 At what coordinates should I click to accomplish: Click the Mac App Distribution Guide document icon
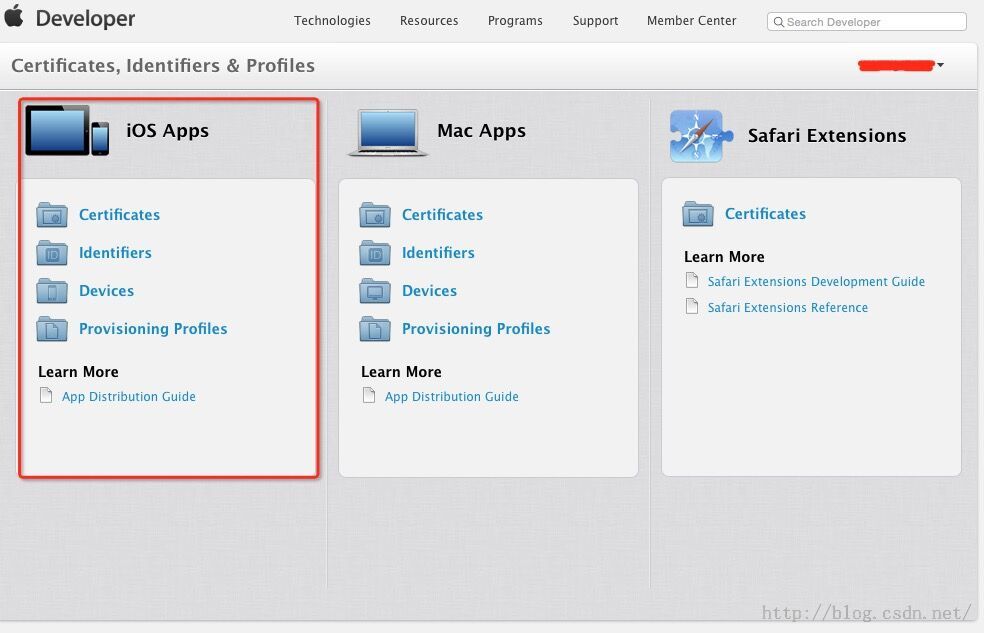369,395
